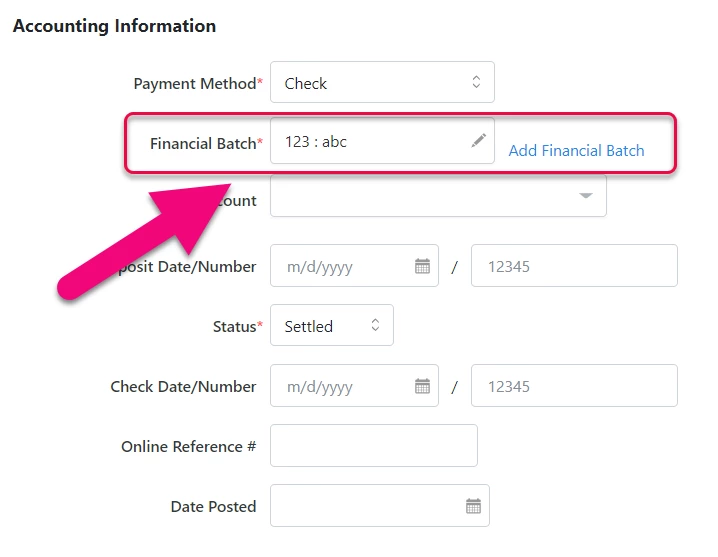Click the pencil edit icon in Financial Batch
Screen dimensions: 718x557
click(479, 140)
